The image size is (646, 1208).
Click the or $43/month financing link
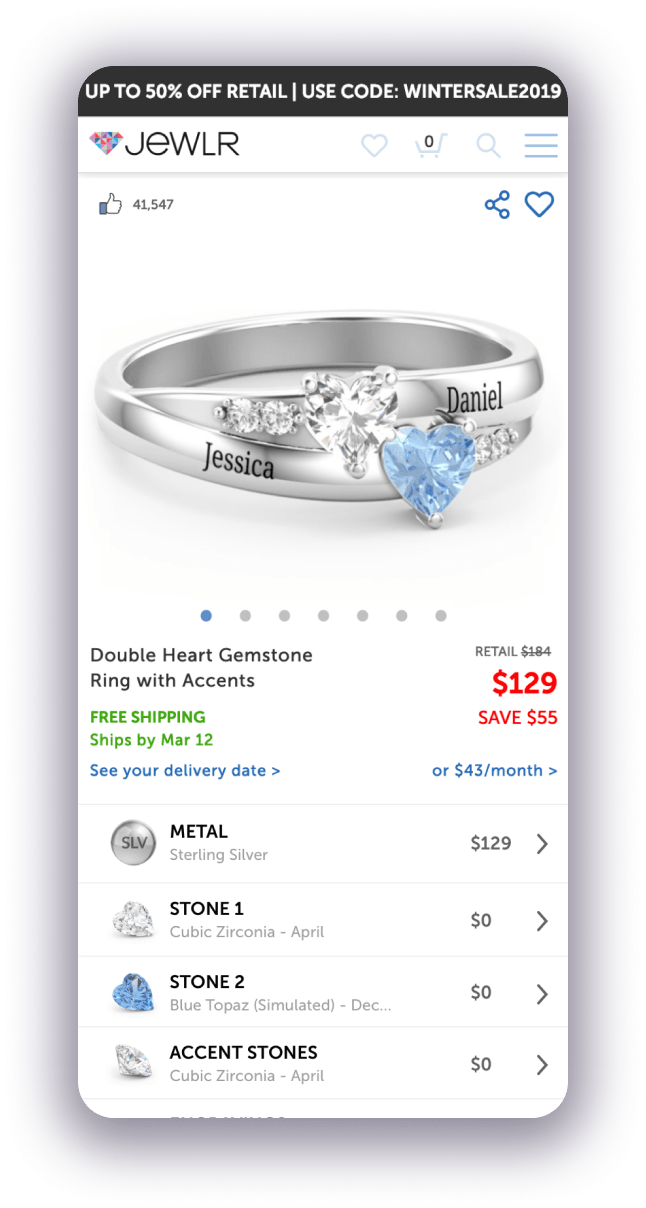495,771
